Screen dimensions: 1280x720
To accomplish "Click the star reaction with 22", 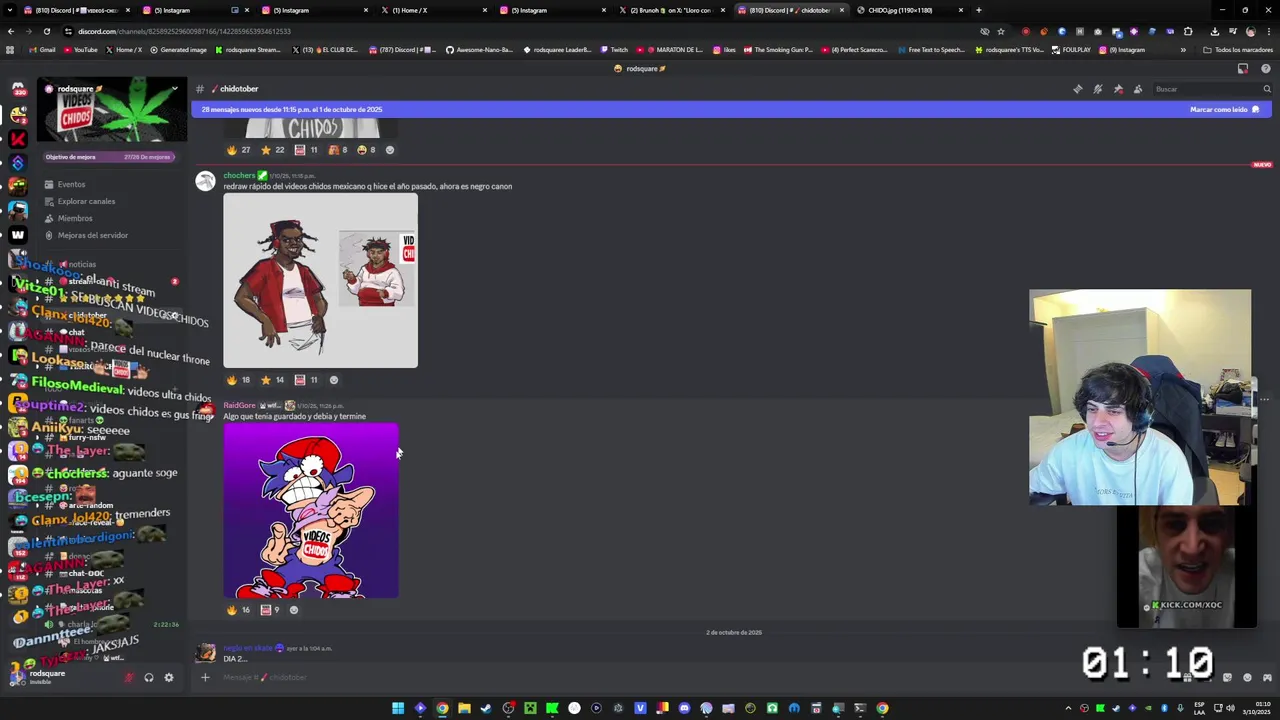I will coord(273,150).
